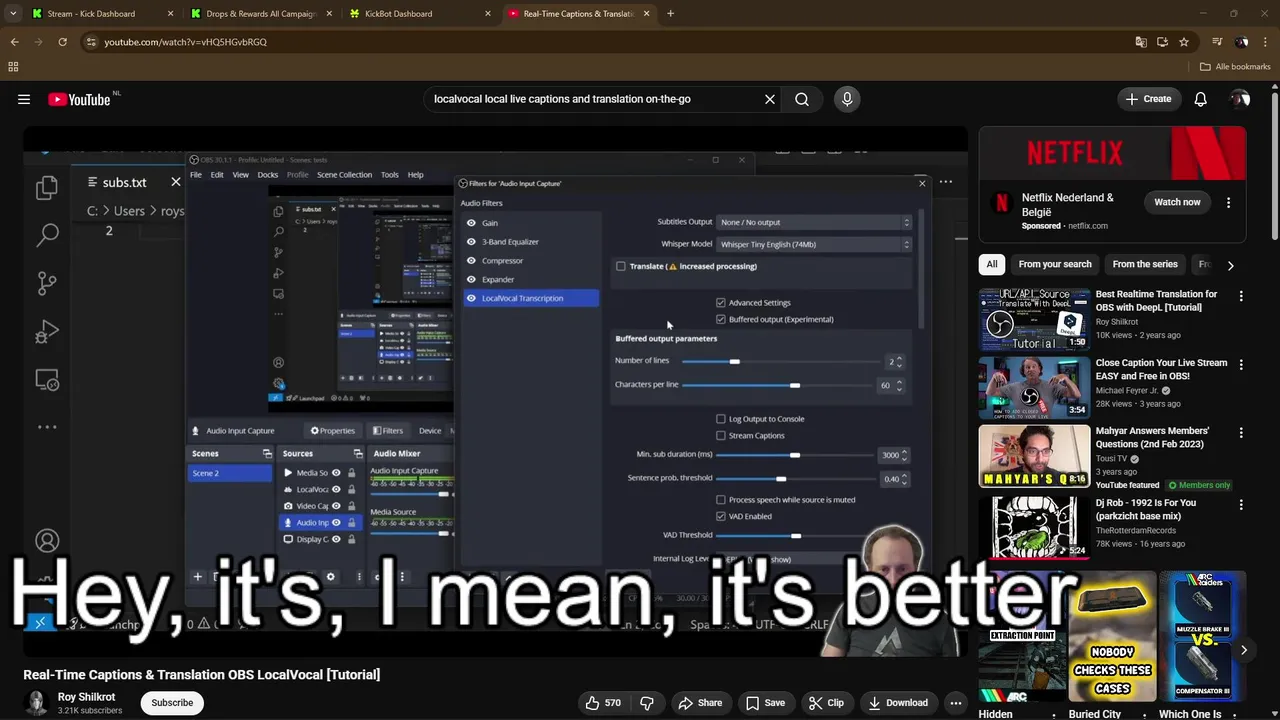
Task: Close the KickBot Dashboard tab
Action: click(x=488, y=14)
